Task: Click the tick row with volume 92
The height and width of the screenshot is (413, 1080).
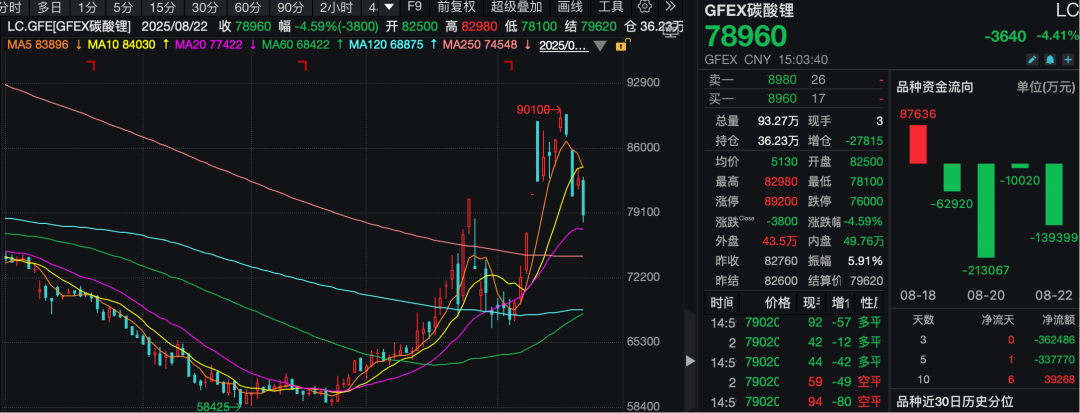Action: (796, 321)
